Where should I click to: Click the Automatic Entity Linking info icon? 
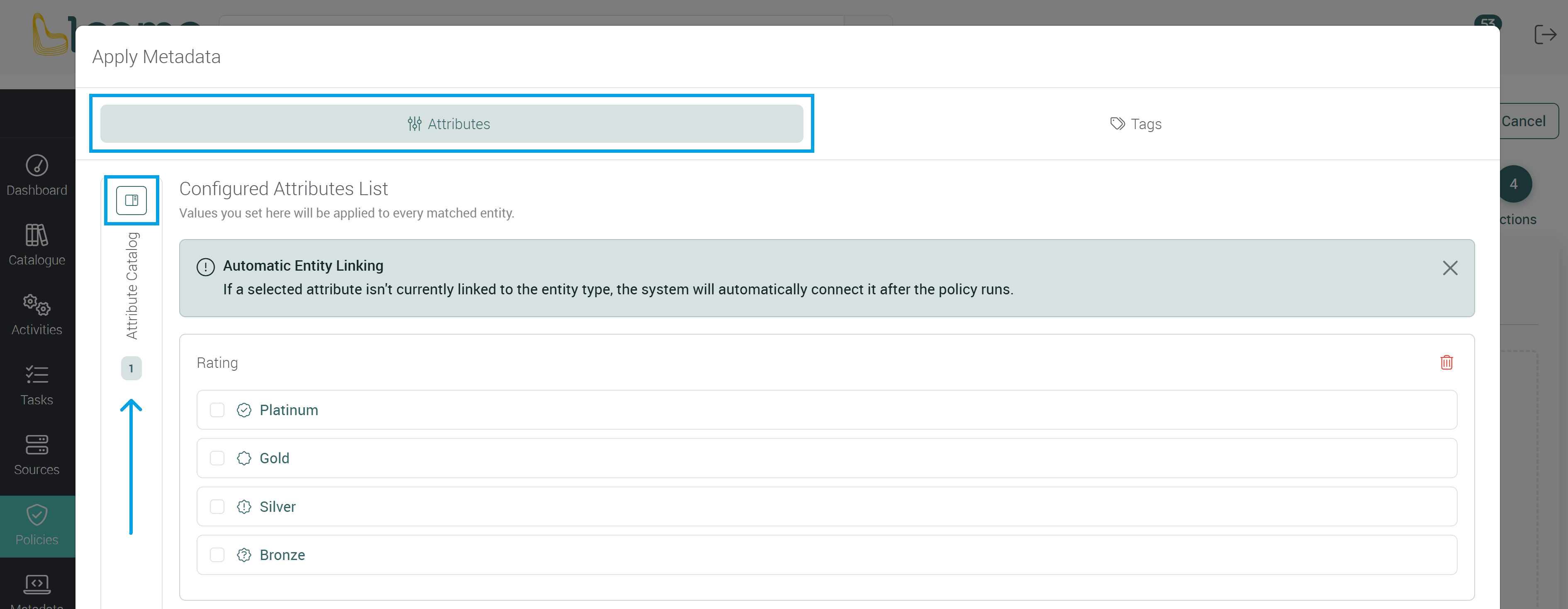click(x=206, y=267)
